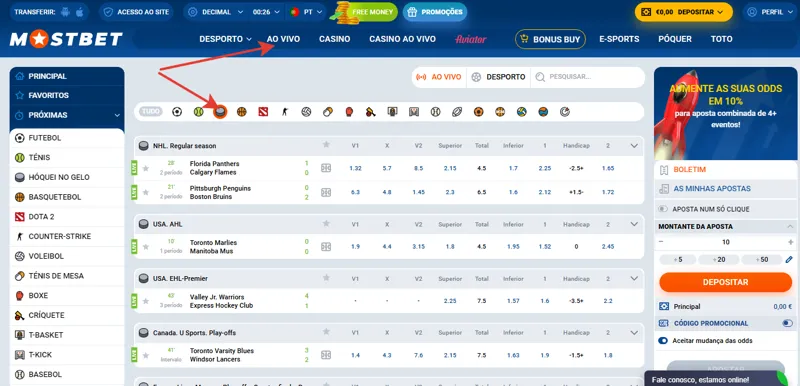Open Hóquei no Gelo in the sidebar
Image resolution: width=800 pixels, height=386 pixels.
[x=67, y=177]
